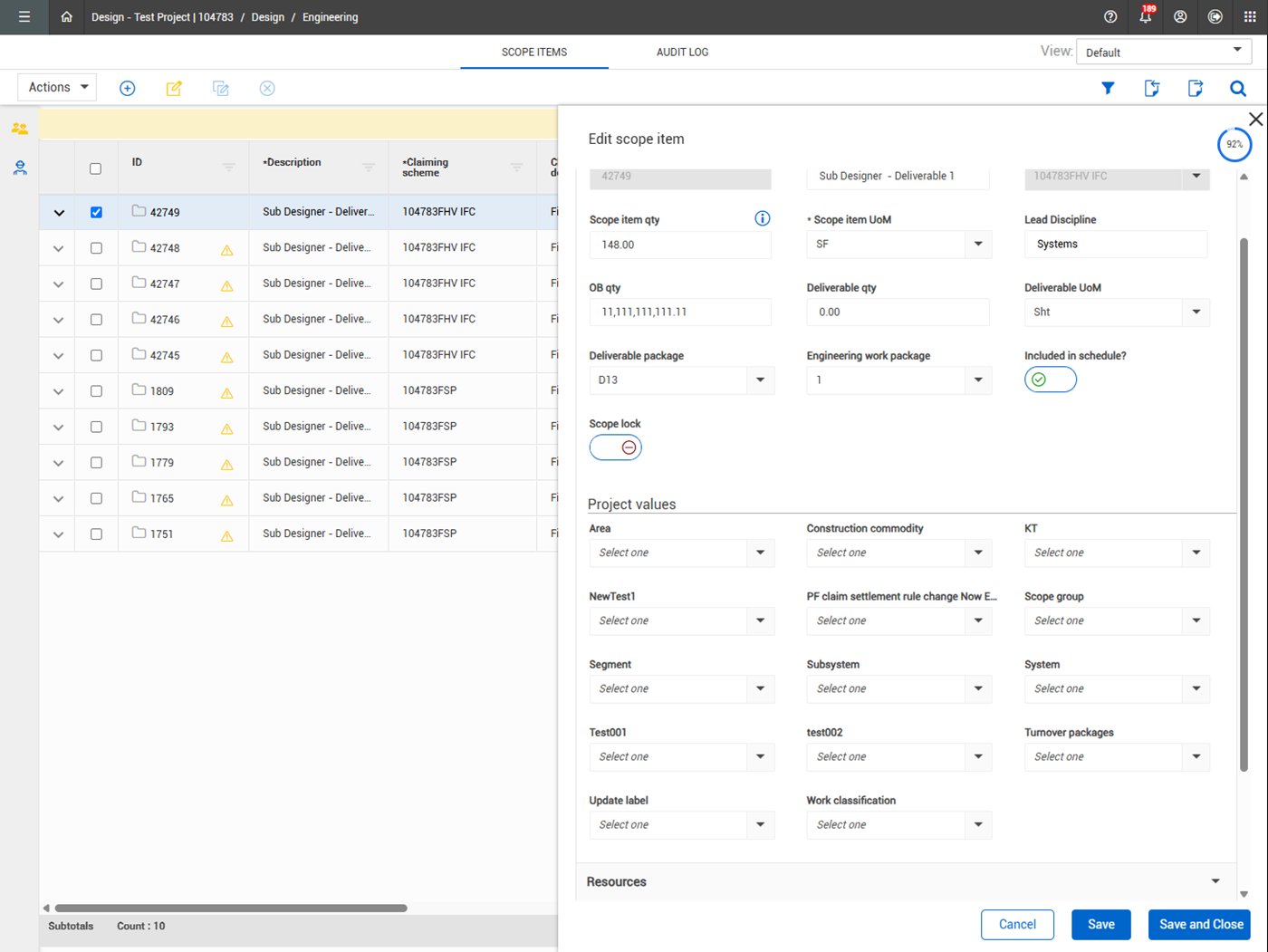Toggle the Included in schedule switch
The width and height of the screenshot is (1268, 952).
coord(1051,380)
